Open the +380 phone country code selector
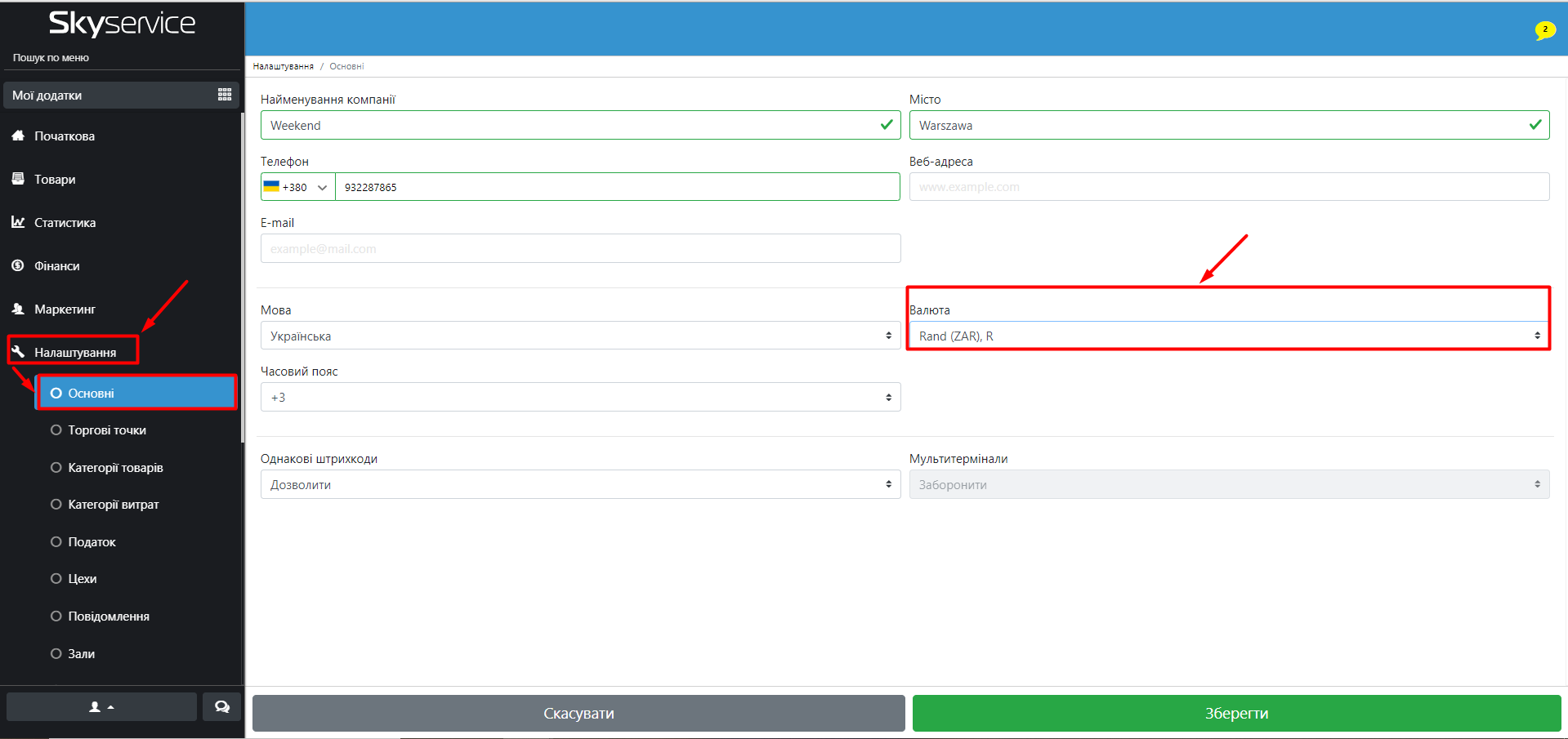 pyautogui.click(x=297, y=187)
